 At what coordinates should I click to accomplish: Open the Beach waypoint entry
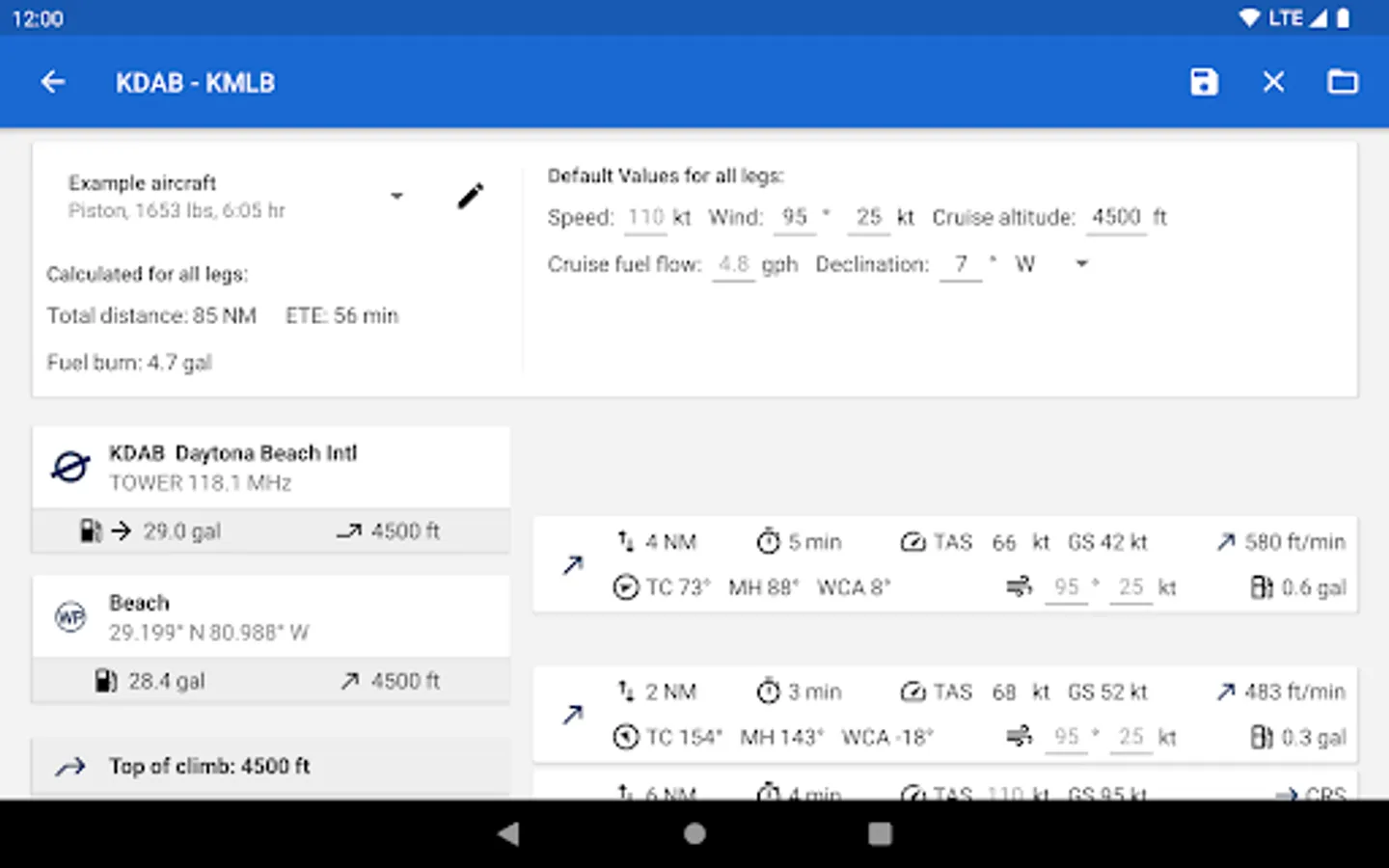pos(271,617)
